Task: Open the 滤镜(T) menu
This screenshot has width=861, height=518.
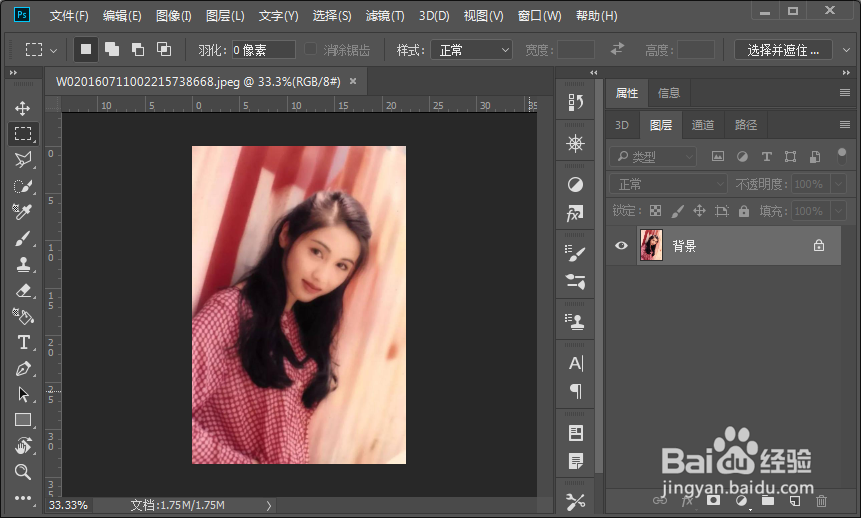Action: (x=385, y=16)
